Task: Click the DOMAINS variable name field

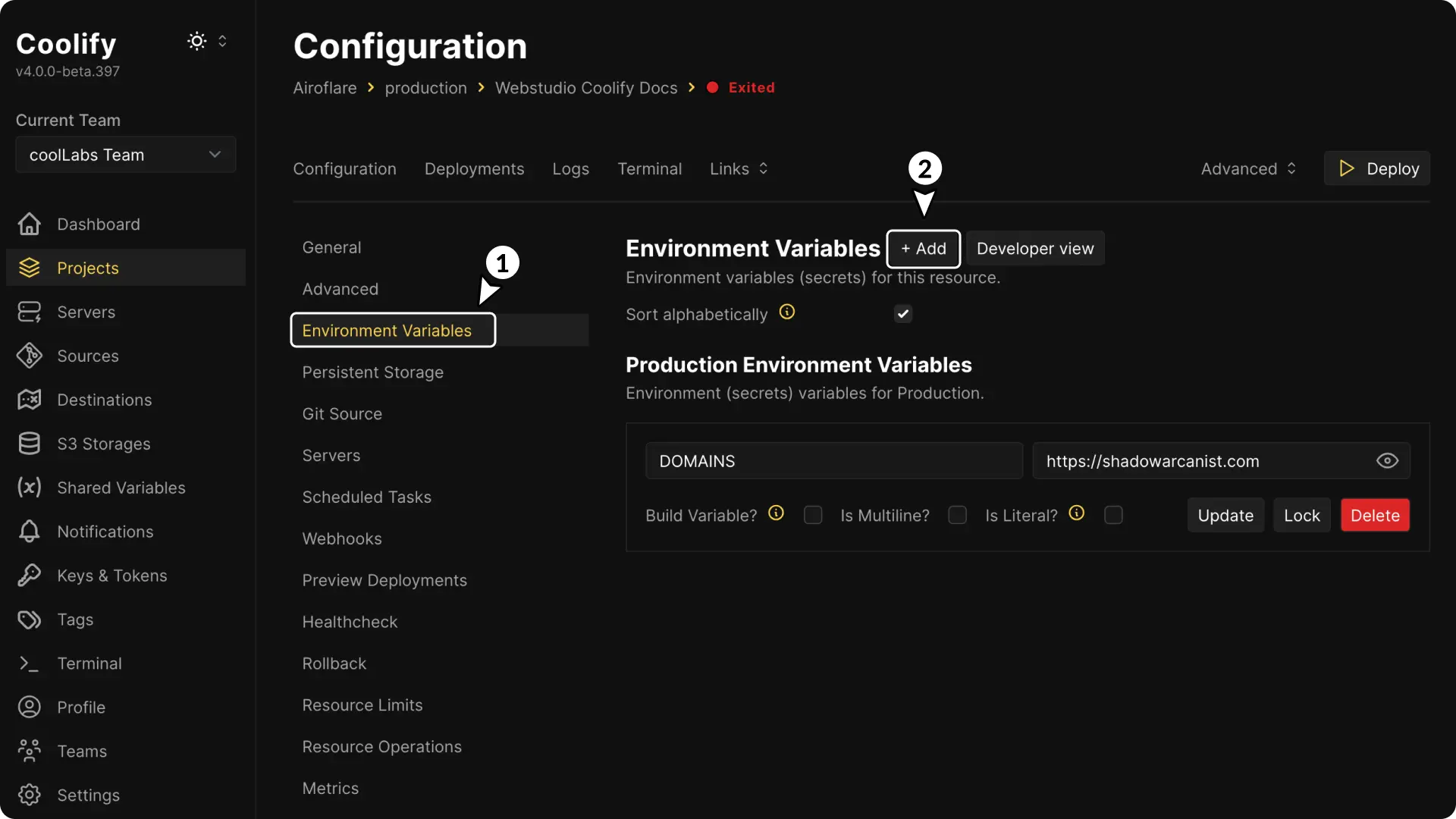Action: point(833,461)
